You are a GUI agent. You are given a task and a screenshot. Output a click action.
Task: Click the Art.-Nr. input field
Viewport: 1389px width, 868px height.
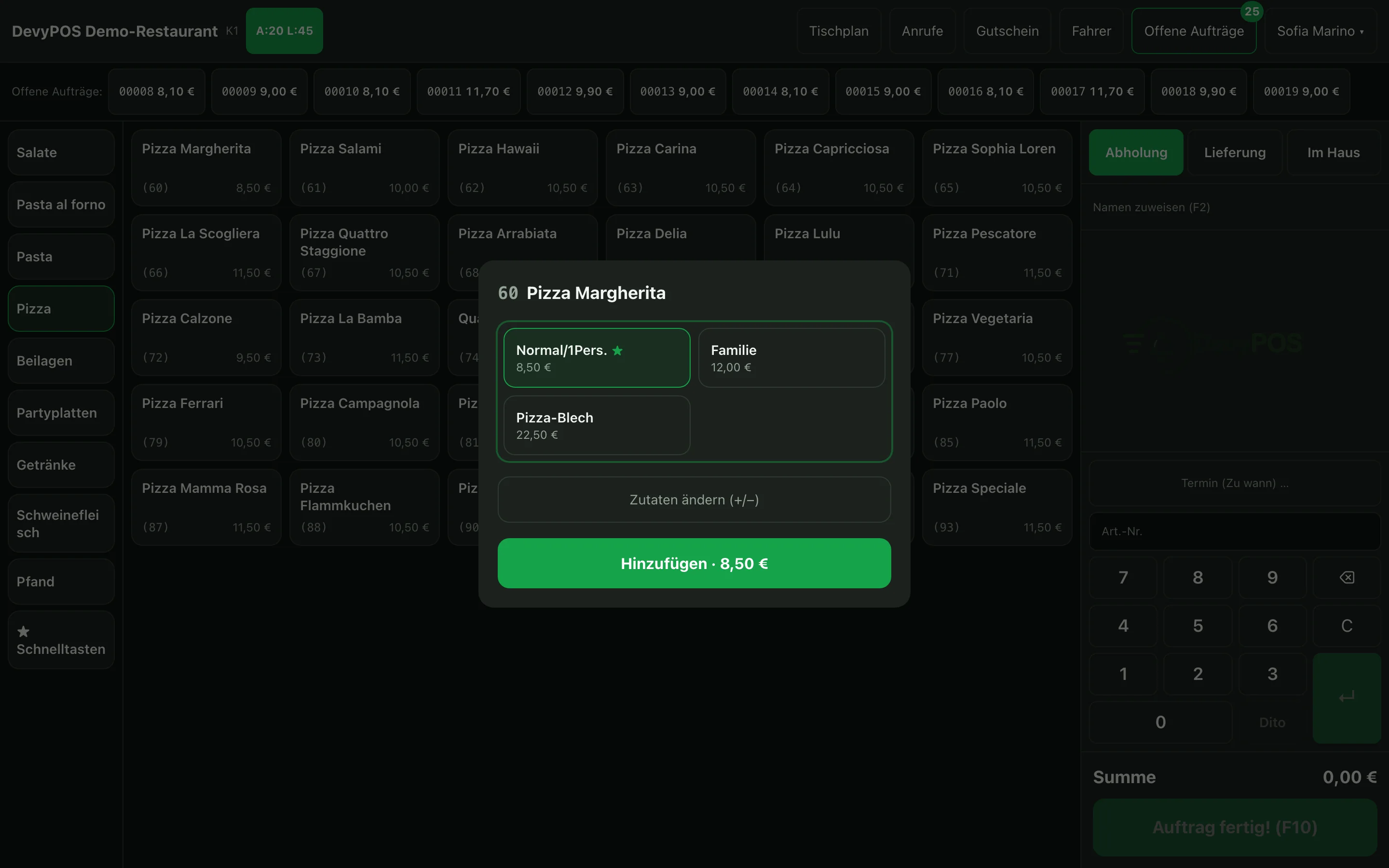[x=1235, y=531]
